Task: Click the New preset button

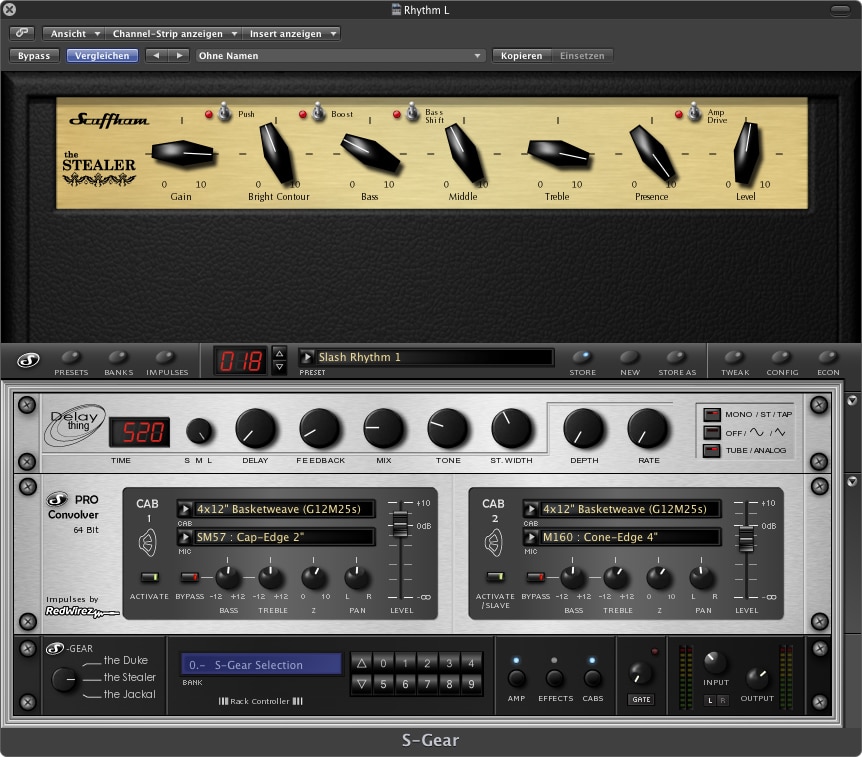Action: [x=629, y=358]
